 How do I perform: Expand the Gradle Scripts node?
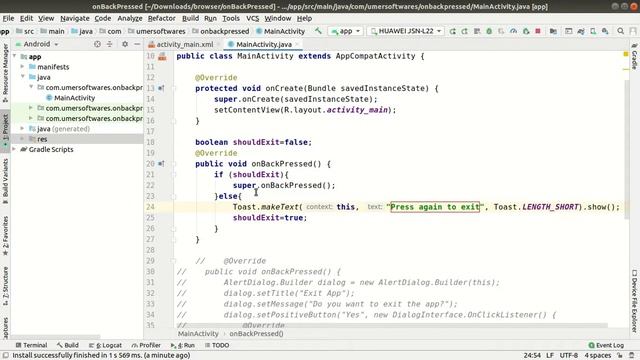click(x=15, y=149)
